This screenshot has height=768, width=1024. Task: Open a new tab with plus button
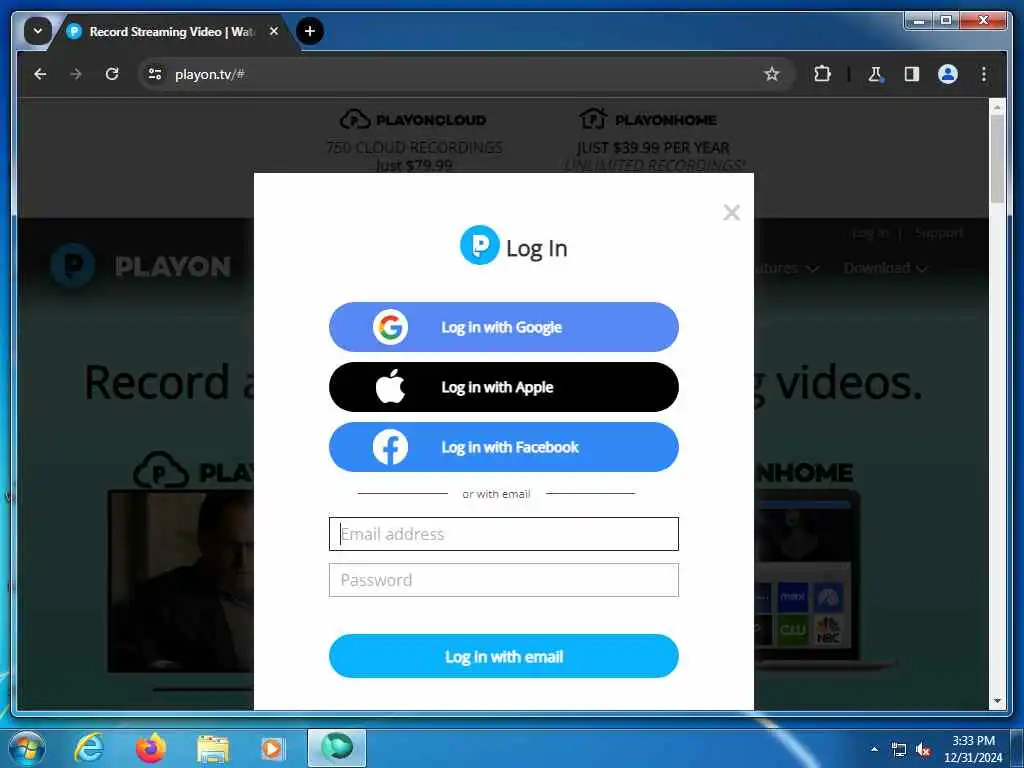tap(310, 31)
